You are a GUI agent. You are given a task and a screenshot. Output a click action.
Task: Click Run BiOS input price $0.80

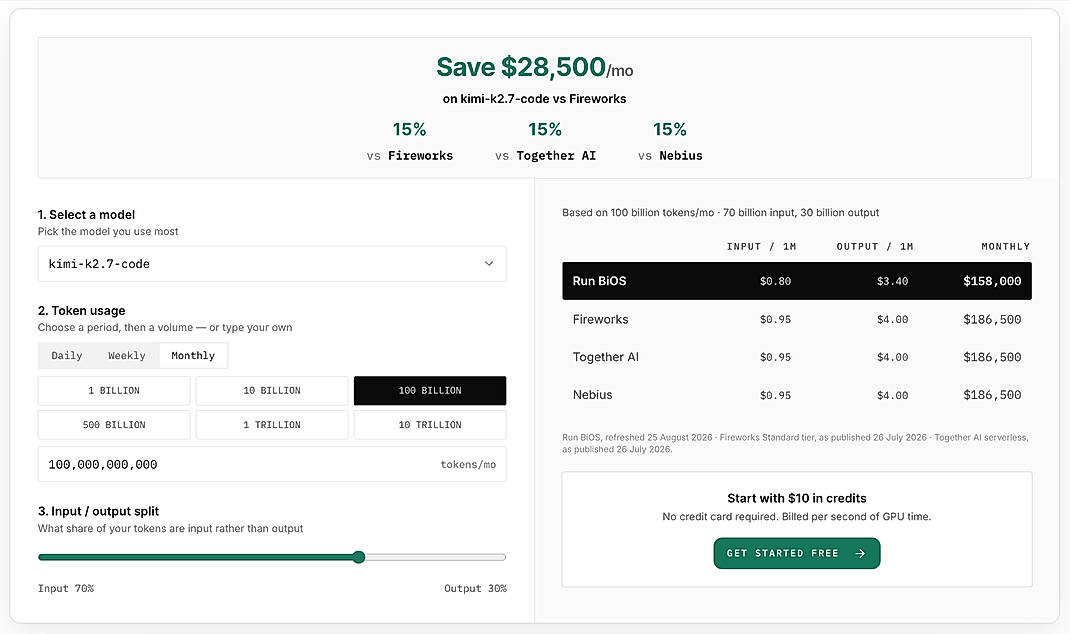coord(775,281)
